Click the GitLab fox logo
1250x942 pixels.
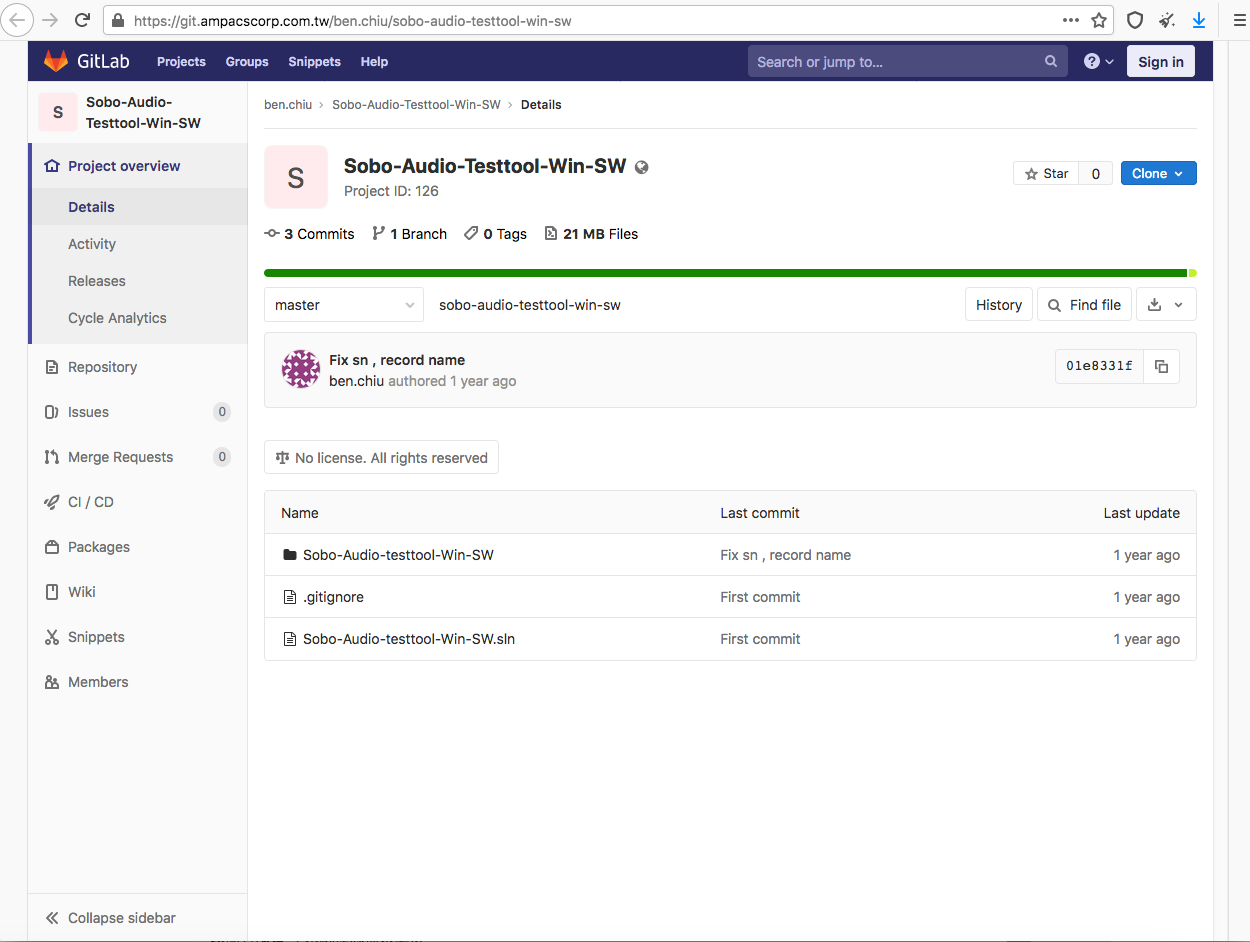[56, 61]
